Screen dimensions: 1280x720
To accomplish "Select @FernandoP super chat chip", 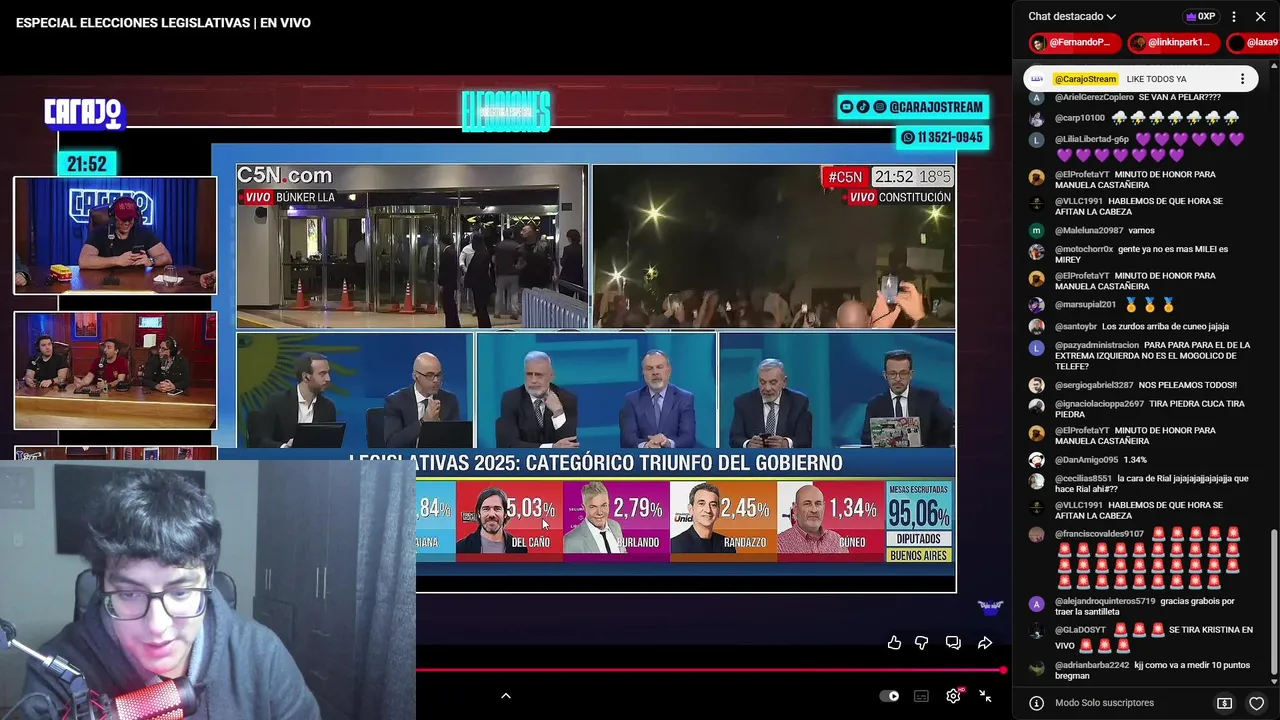I will 1075,43.
